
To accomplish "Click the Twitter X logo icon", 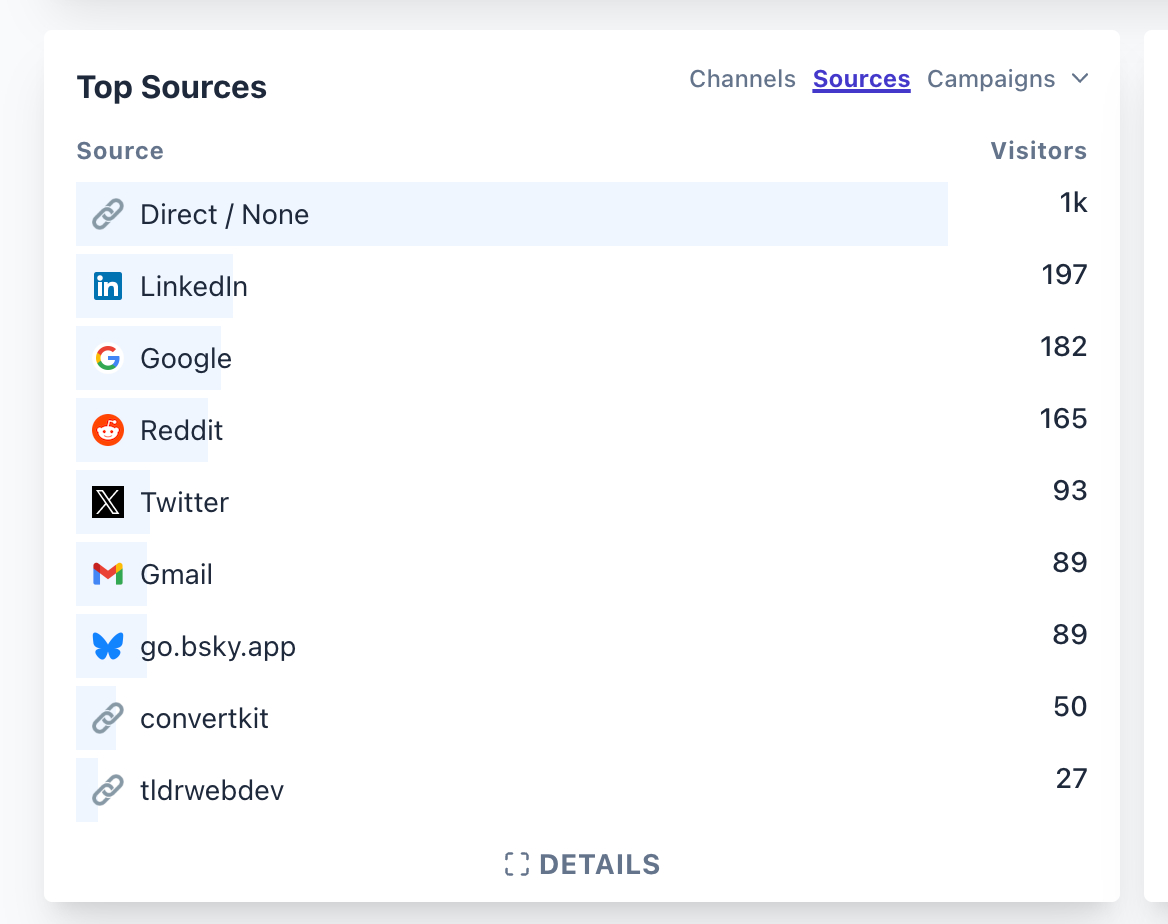I will [107, 503].
